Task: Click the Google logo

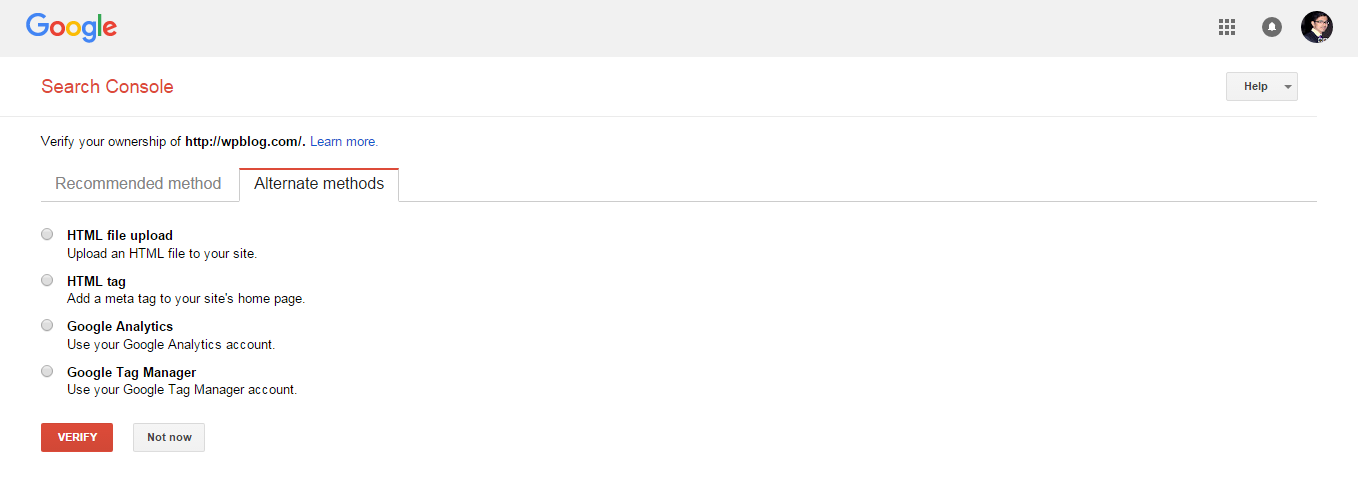Action: click(x=72, y=28)
